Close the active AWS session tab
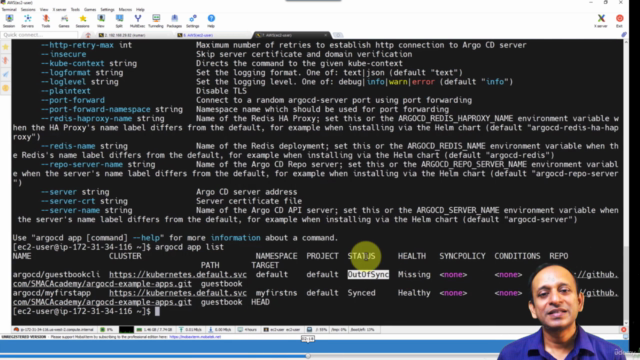Viewport: 640px width, 360px height. (326, 35)
